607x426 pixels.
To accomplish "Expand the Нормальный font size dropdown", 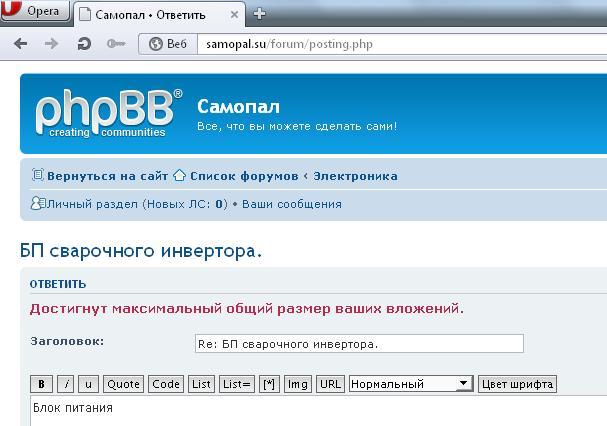I will (410, 384).
